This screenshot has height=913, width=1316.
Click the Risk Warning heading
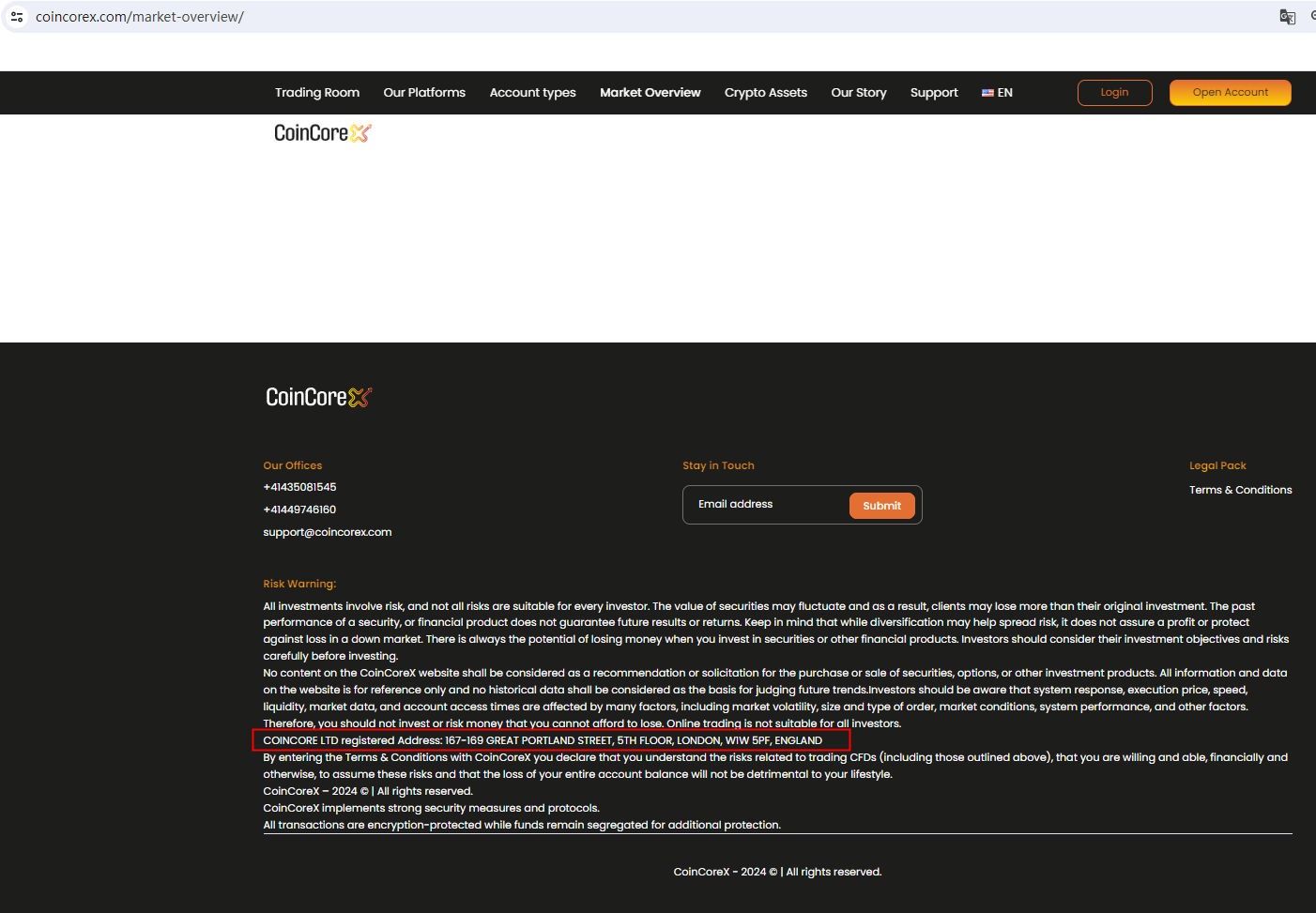pos(299,584)
